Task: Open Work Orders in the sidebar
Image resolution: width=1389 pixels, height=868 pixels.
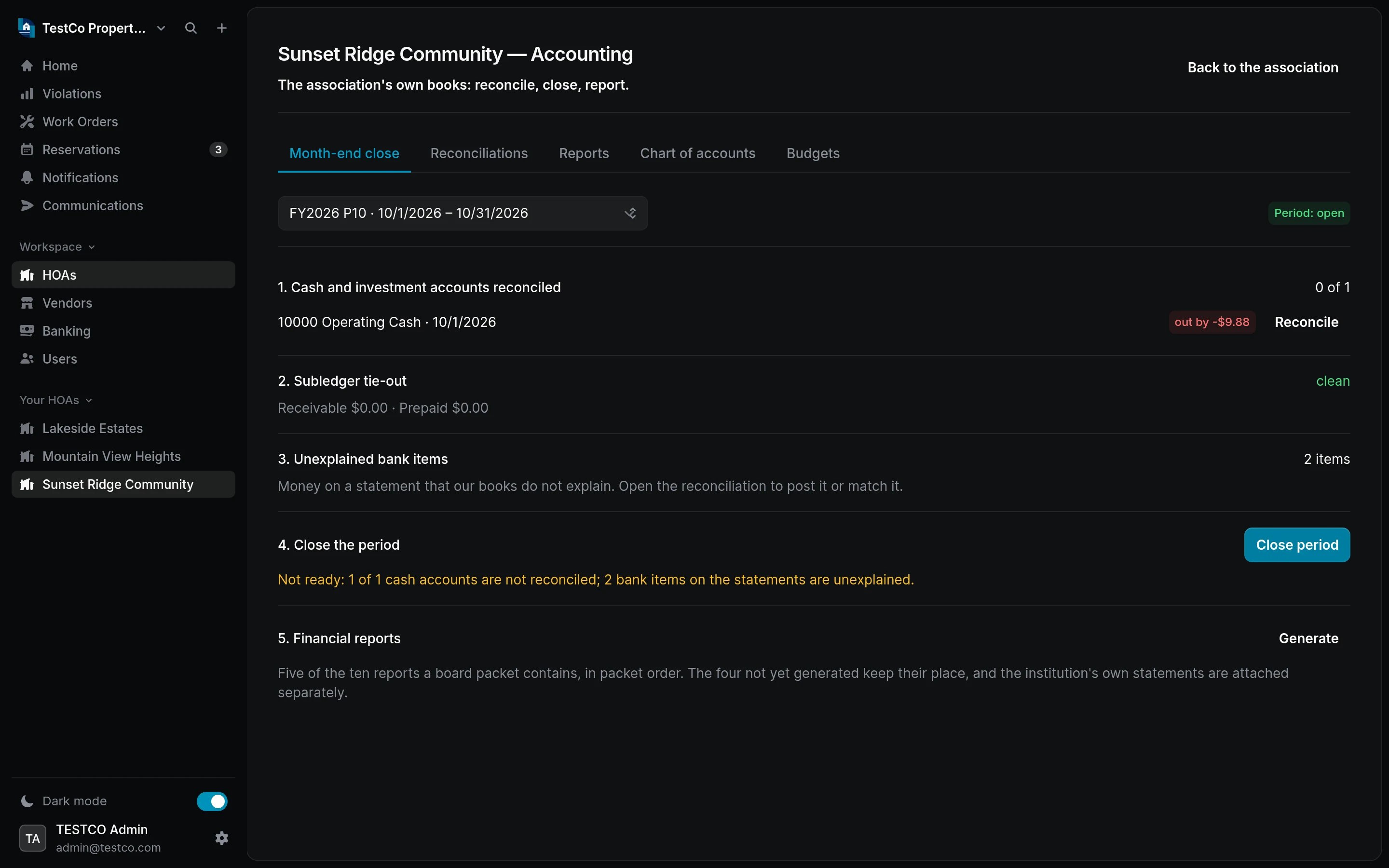Action: [x=123, y=122]
